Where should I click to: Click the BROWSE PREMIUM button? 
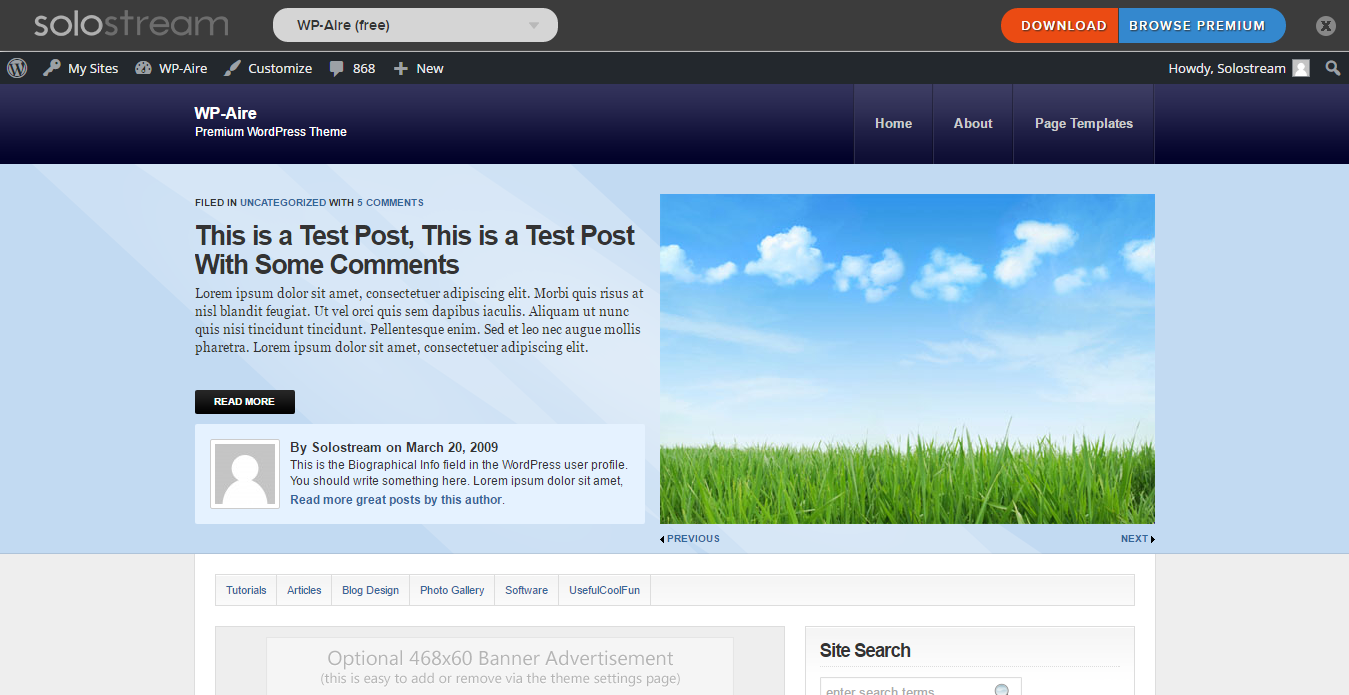pyautogui.click(x=1202, y=26)
